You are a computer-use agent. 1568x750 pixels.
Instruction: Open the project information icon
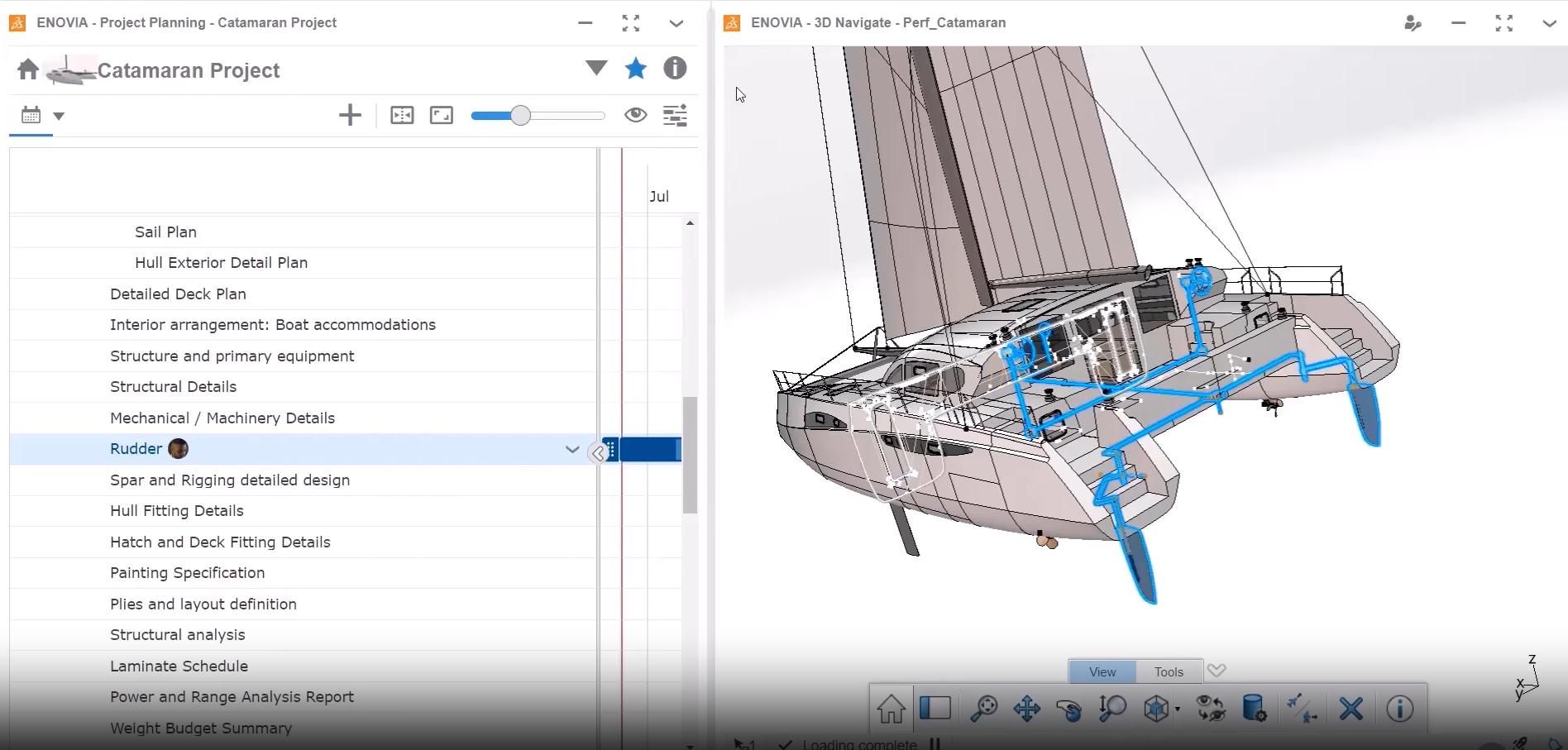click(675, 69)
